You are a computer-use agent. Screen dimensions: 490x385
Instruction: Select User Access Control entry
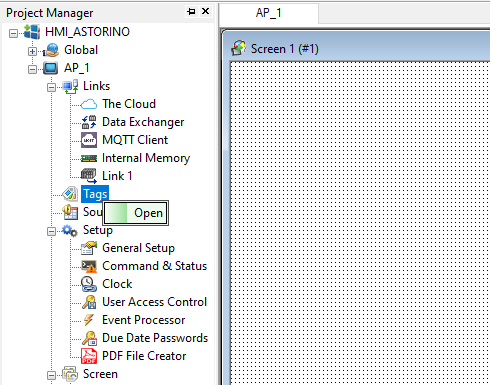(154, 302)
